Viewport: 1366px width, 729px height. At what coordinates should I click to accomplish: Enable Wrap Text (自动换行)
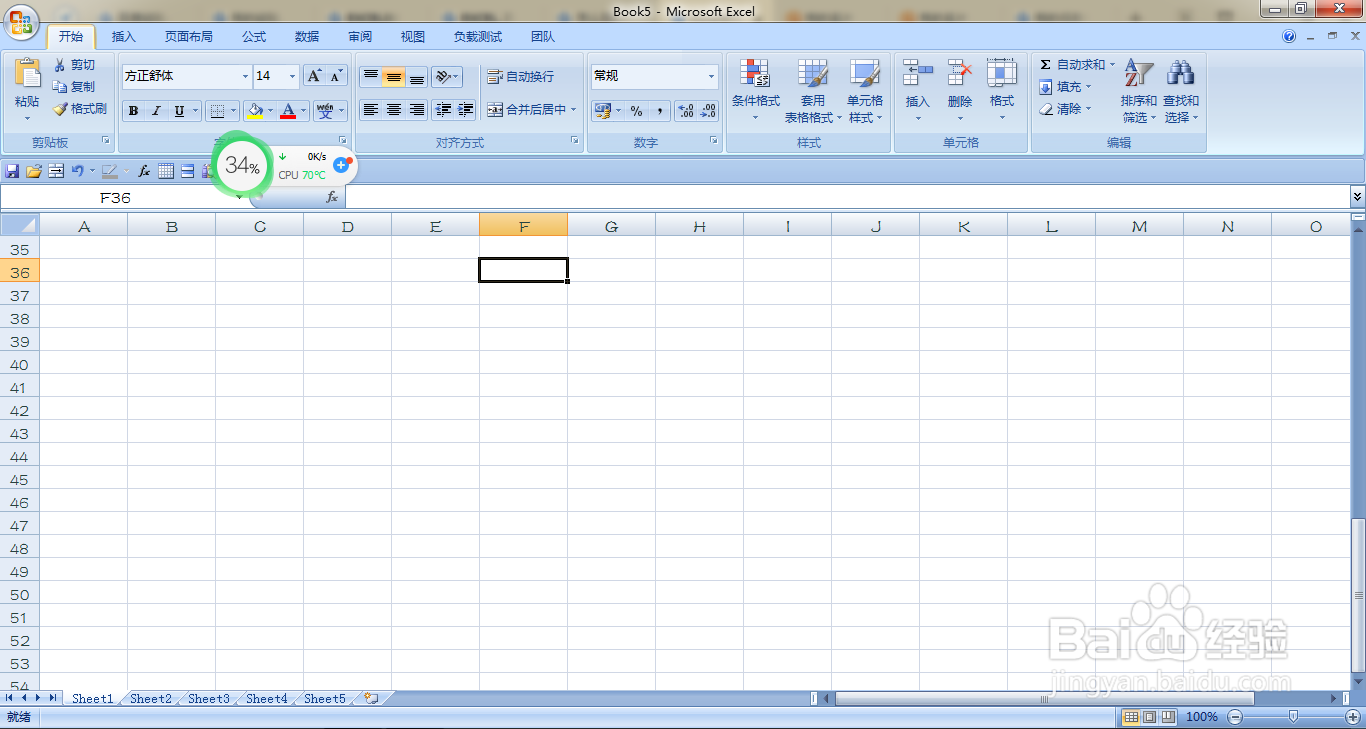pyautogui.click(x=520, y=77)
